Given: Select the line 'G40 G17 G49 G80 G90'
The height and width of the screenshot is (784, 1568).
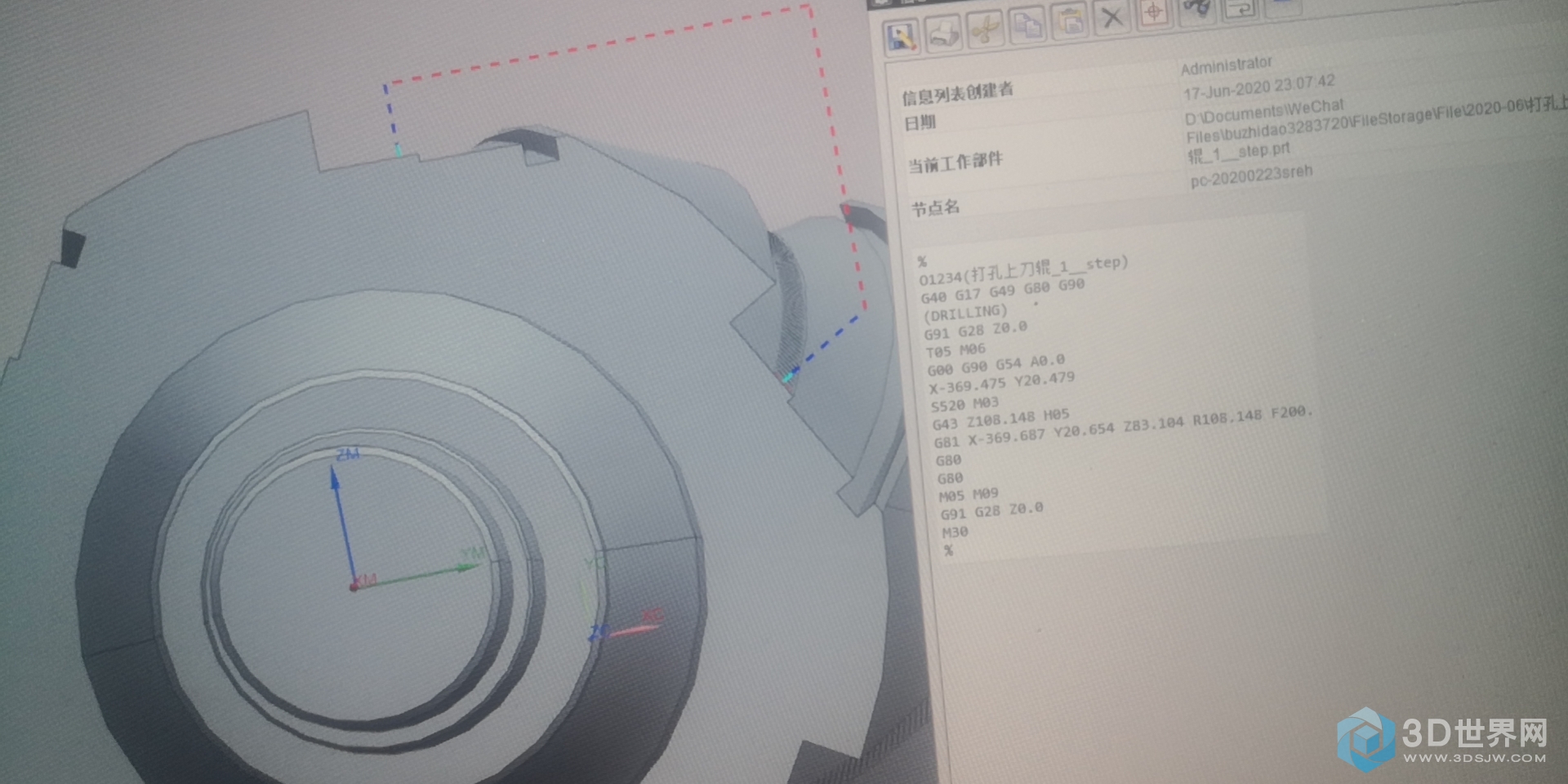Looking at the screenshot, I should click(1003, 291).
